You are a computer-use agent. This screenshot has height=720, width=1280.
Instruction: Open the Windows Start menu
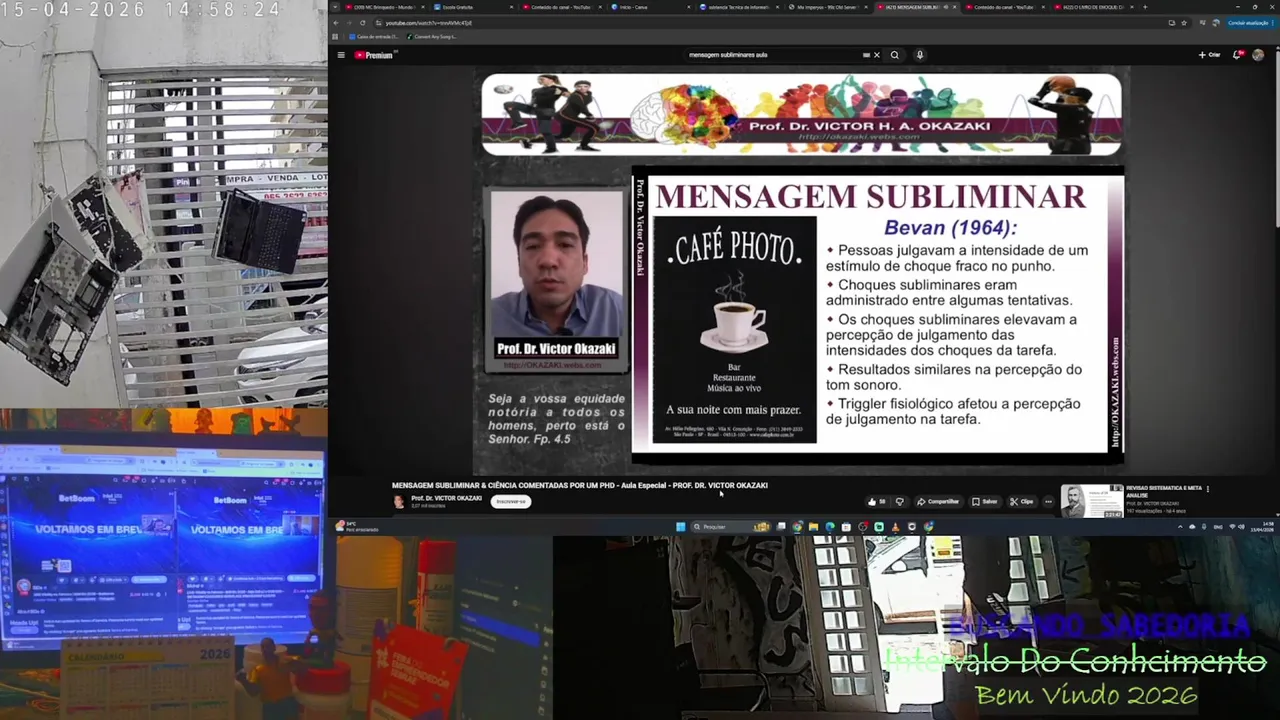(x=681, y=527)
